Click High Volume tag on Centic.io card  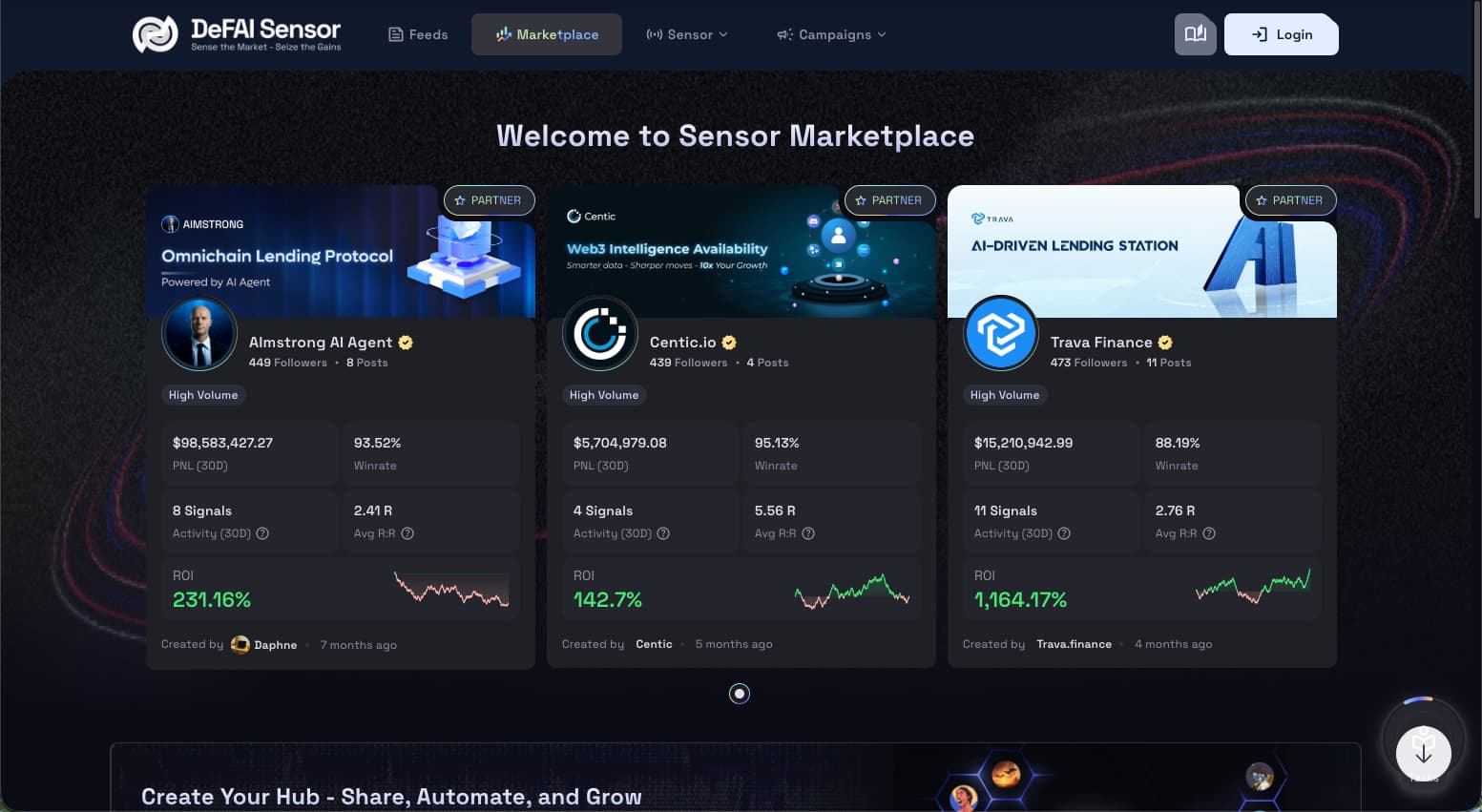[x=604, y=395]
